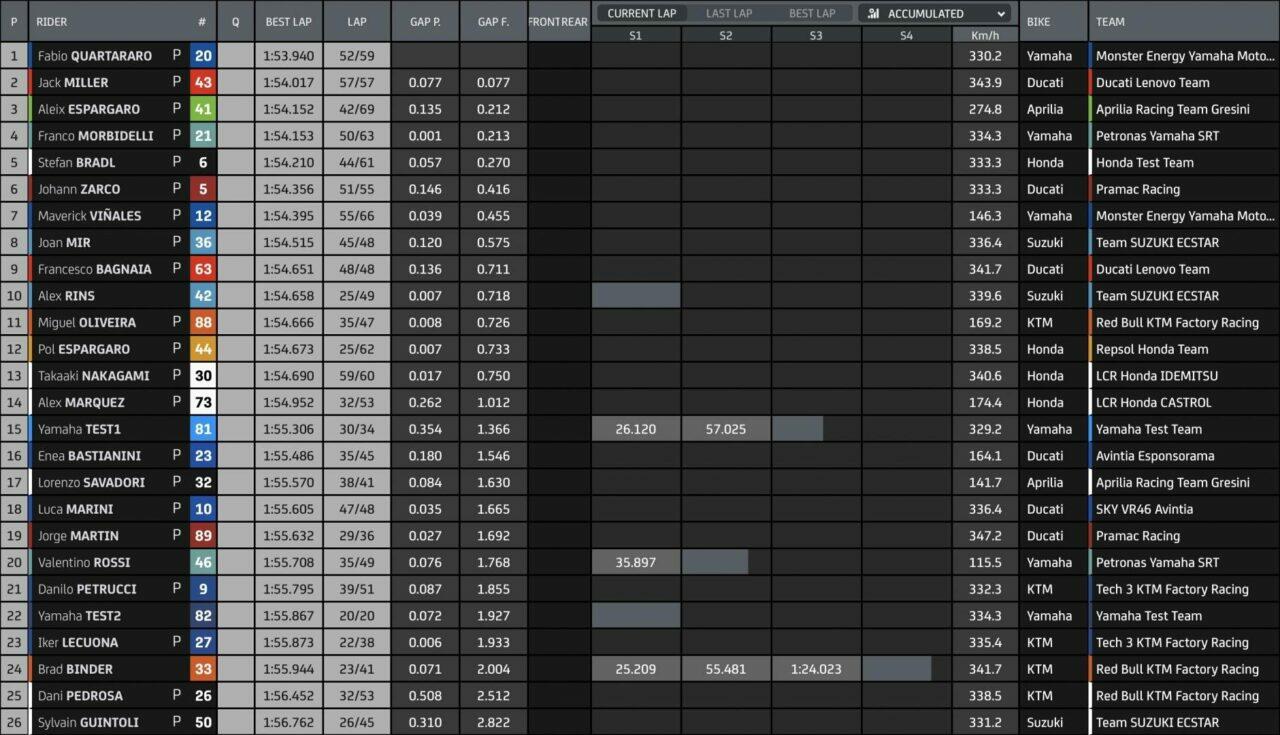The width and height of the screenshot is (1280, 735).
Task: Click Quartararo's number 20 badge
Action: 203,56
